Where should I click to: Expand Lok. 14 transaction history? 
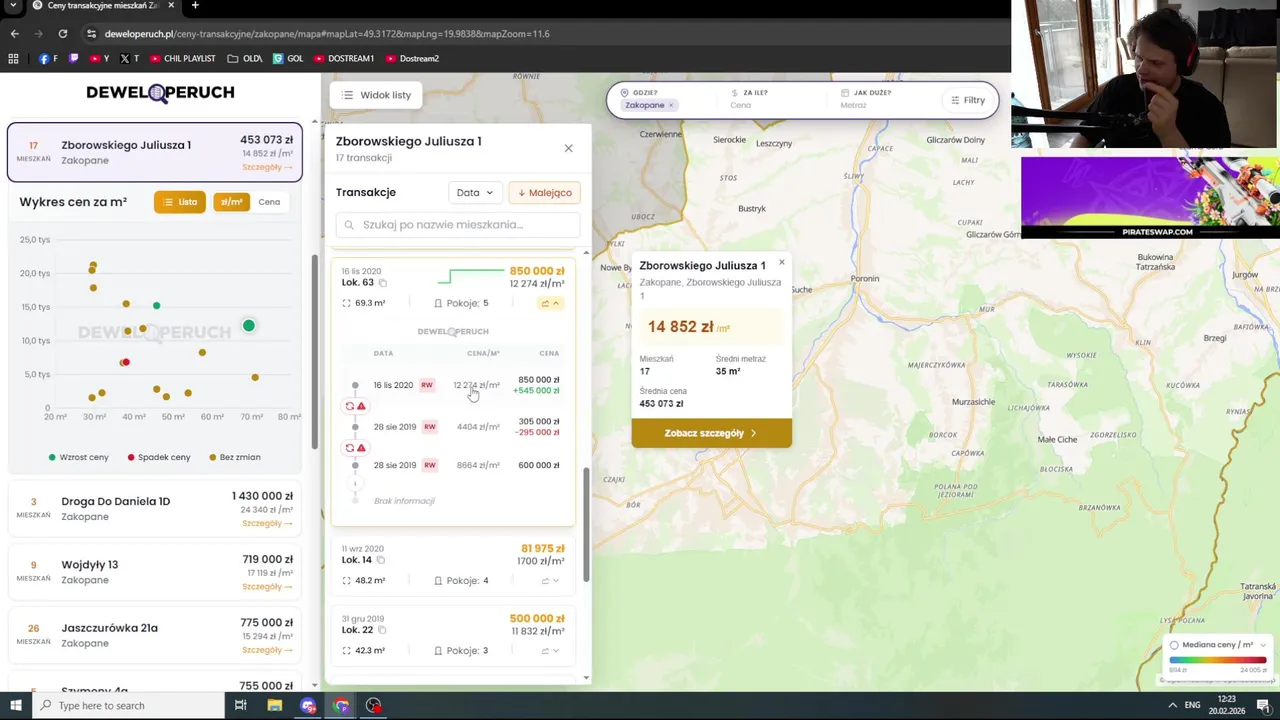[x=551, y=581]
